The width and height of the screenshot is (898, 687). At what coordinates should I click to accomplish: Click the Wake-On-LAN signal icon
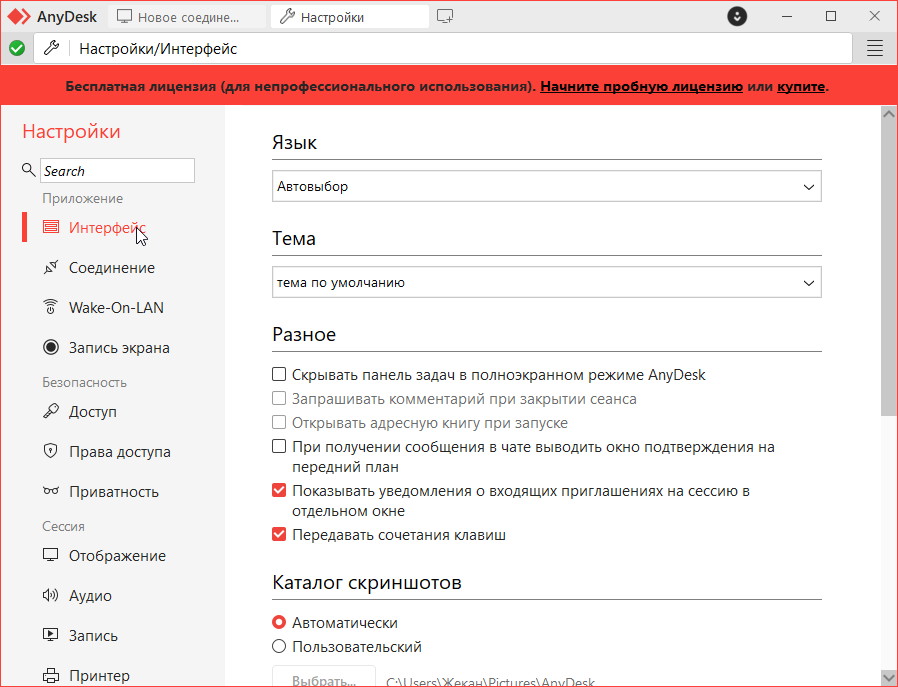coord(51,307)
